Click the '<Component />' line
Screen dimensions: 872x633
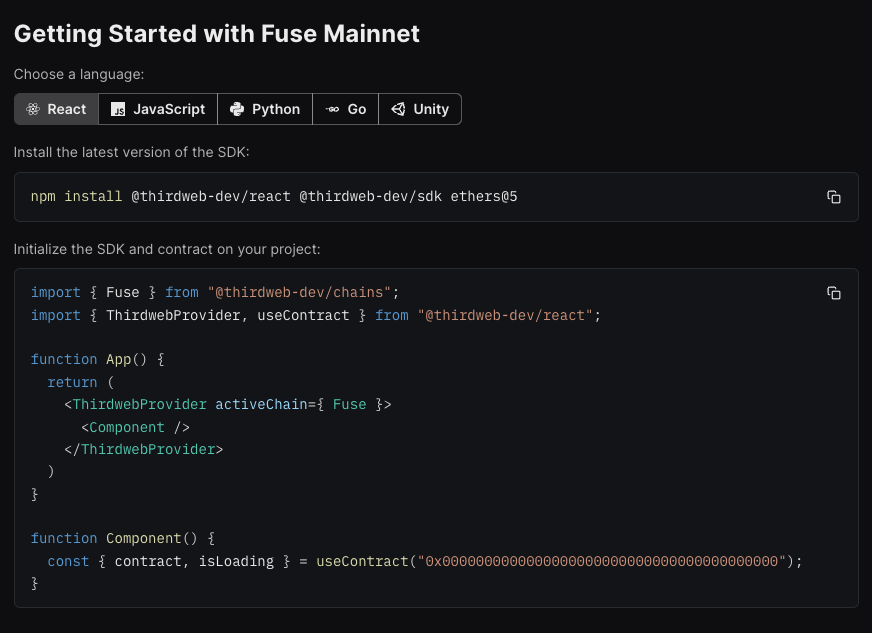pos(135,427)
